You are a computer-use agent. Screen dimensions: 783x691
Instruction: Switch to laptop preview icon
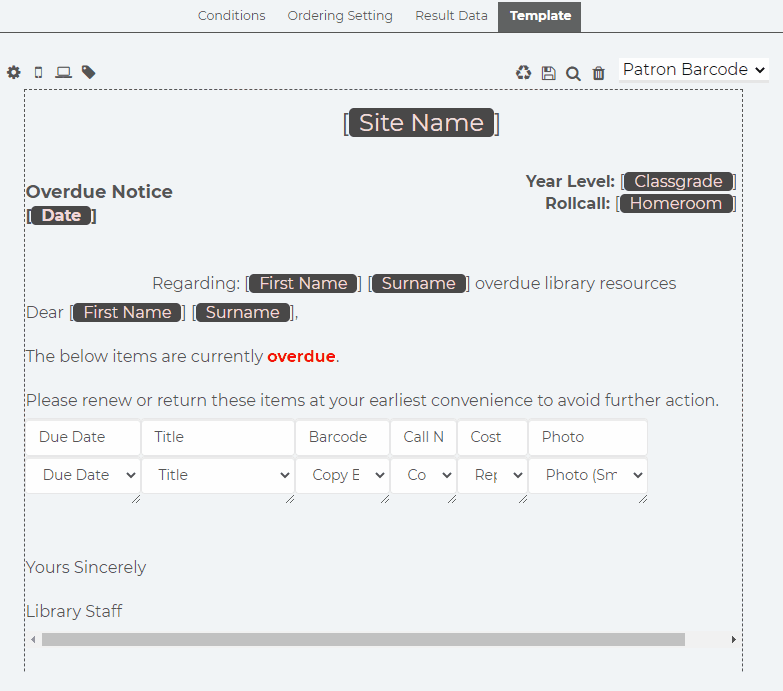tap(63, 72)
